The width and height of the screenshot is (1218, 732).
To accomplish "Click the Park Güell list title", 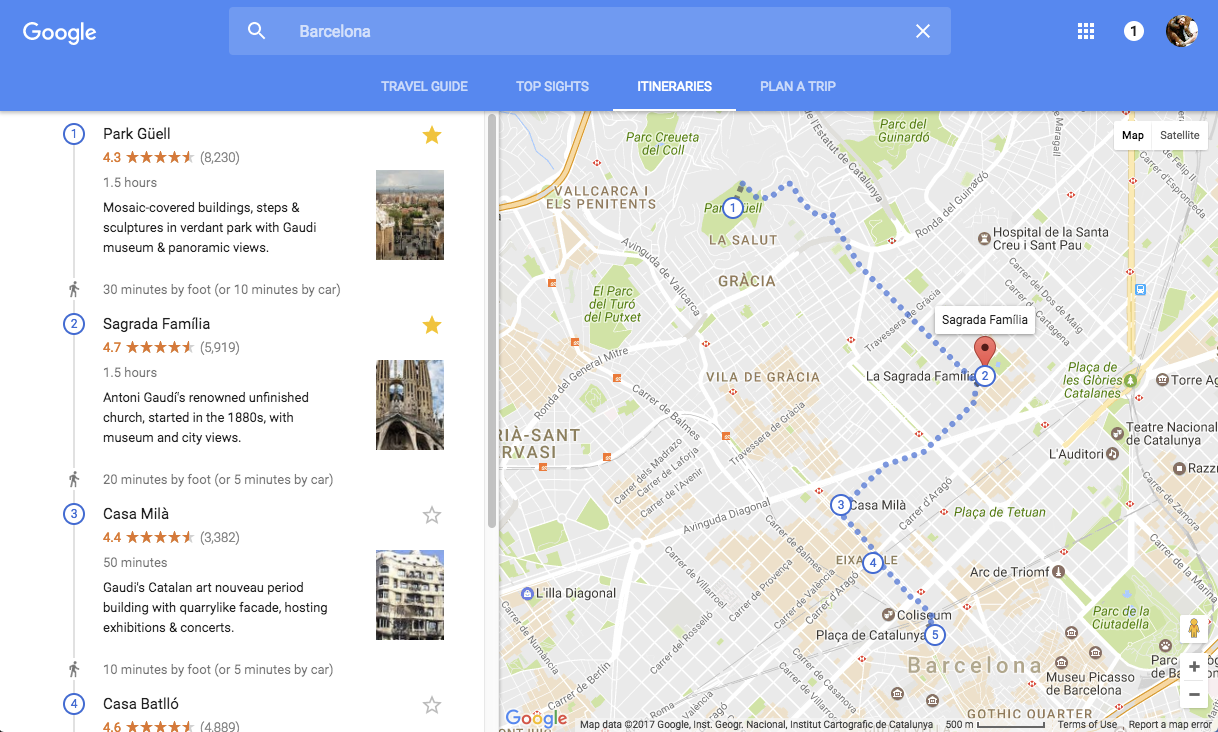I will tap(137, 134).
